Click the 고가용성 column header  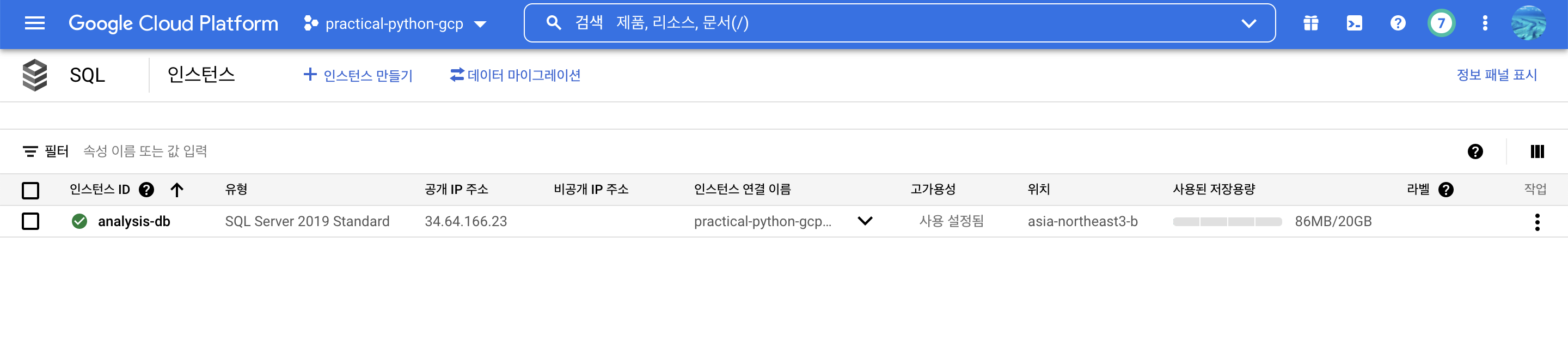933,190
